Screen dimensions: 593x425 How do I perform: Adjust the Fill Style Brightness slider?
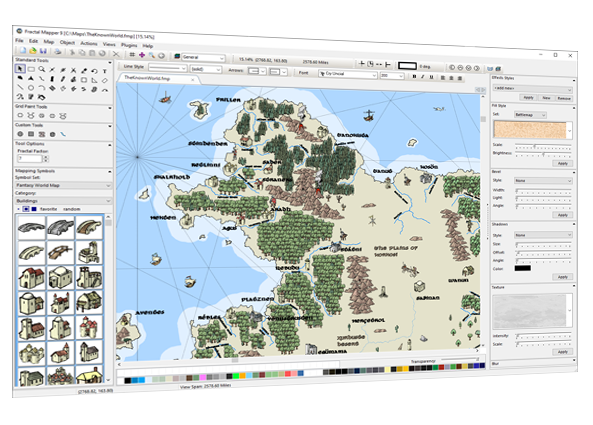pyautogui.click(x=543, y=154)
